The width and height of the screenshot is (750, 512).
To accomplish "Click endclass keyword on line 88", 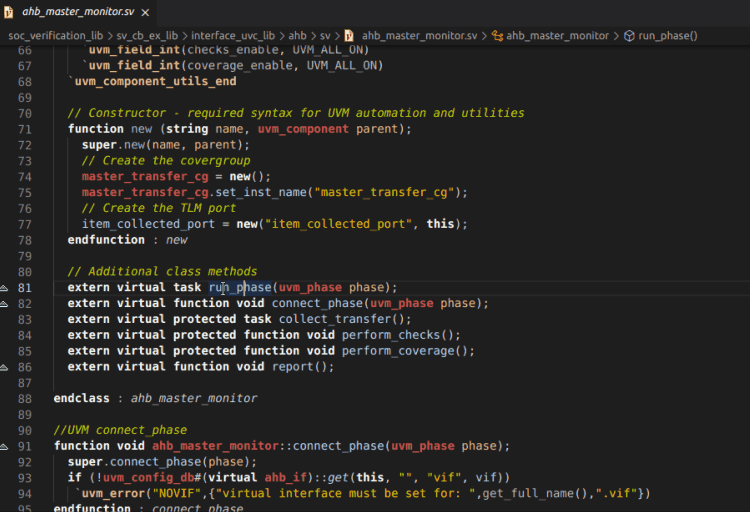I will tap(81, 398).
